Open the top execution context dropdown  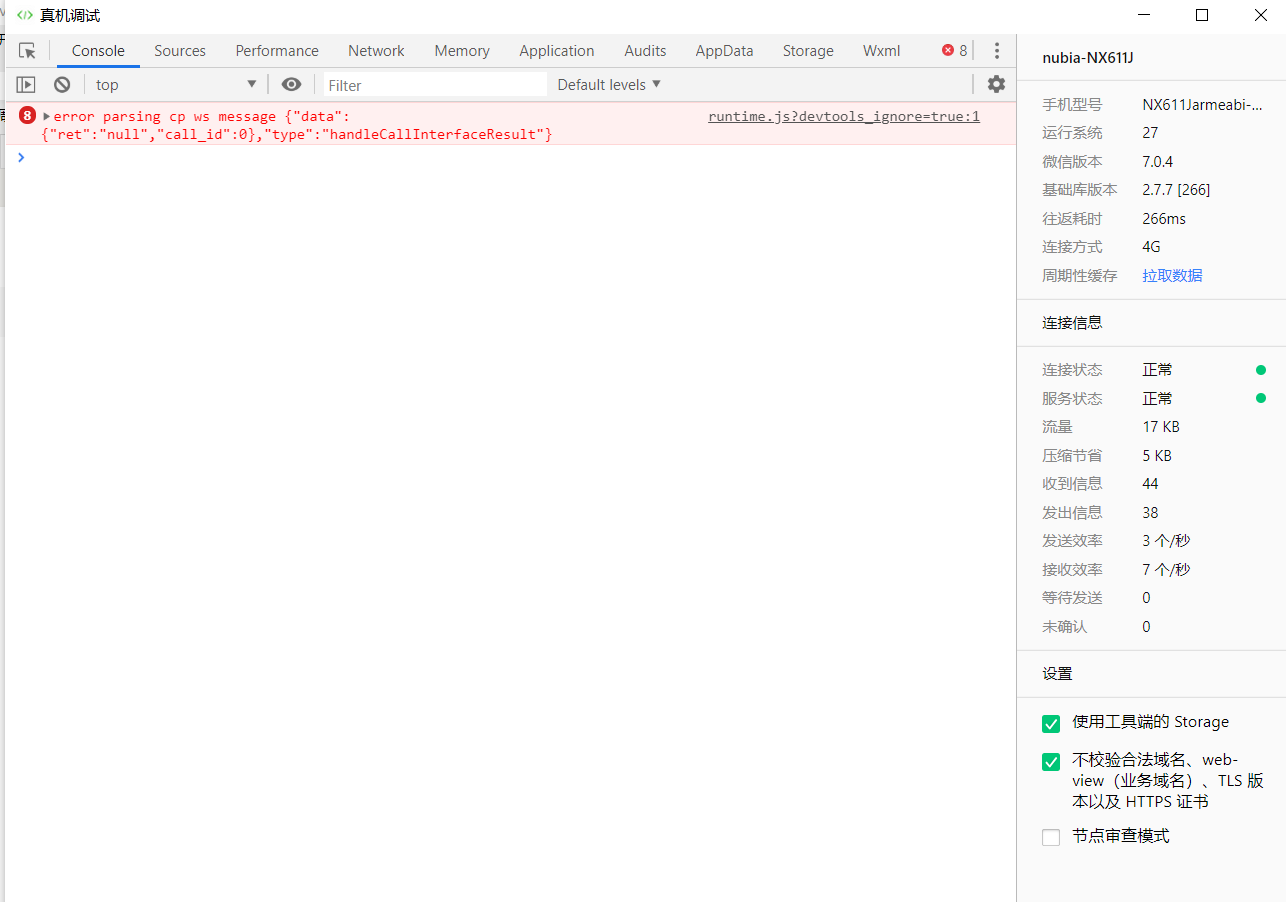pyautogui.click(x=176, y=85)
